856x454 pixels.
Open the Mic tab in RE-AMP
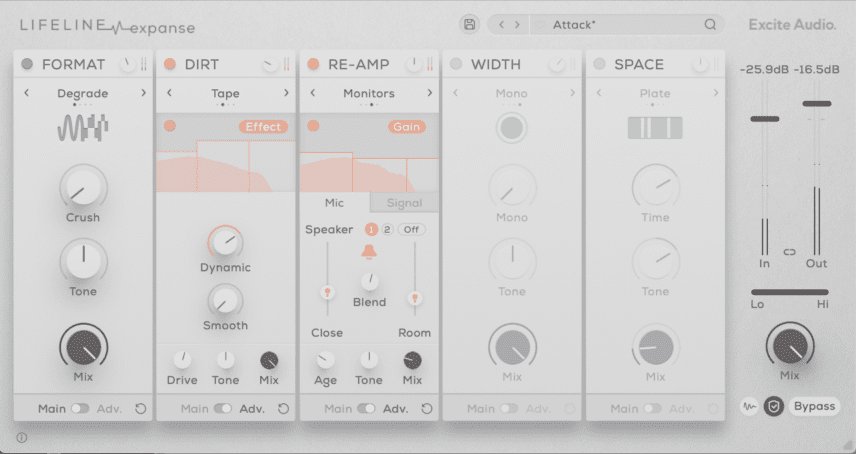[x=334, y=203]
